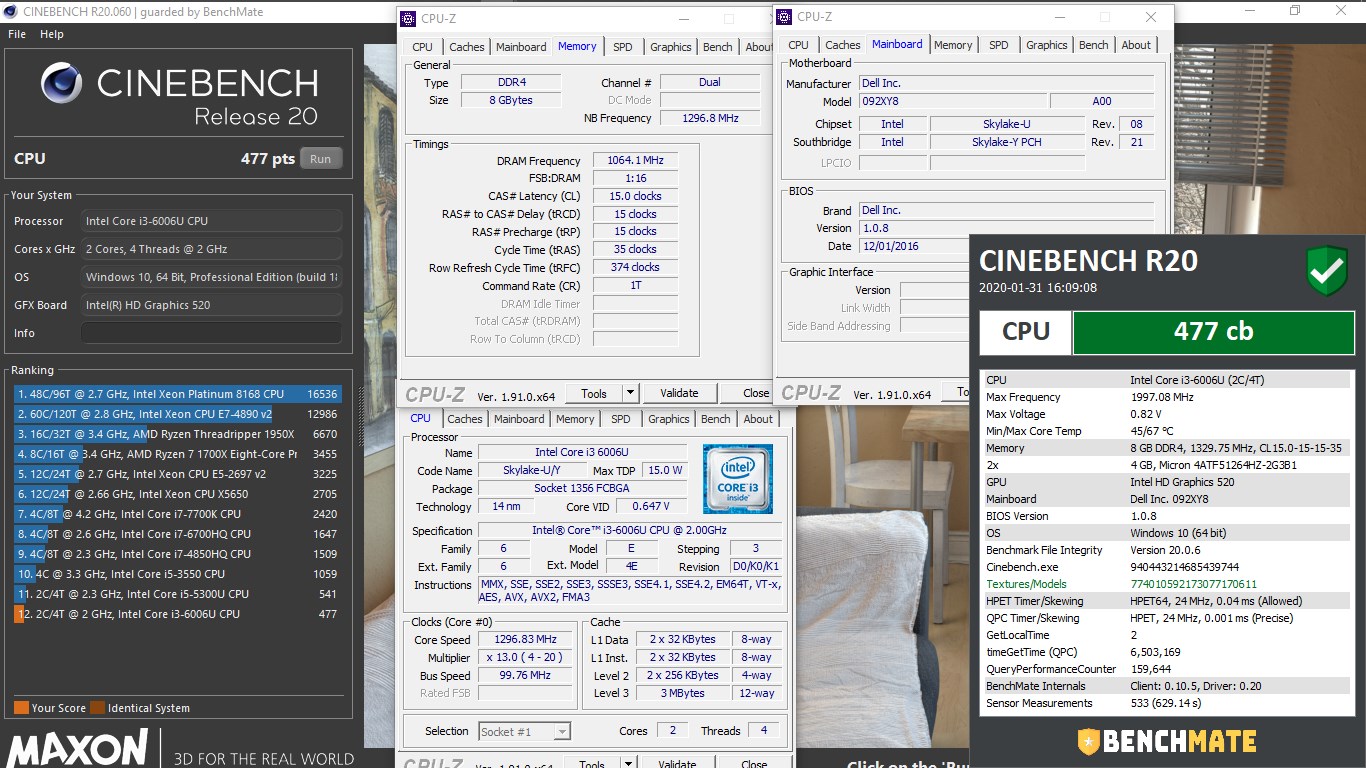The width and height of the screenshot is (1366, 768).
Task: Minimize the CPU-Z Memory window
Action: 683,19
